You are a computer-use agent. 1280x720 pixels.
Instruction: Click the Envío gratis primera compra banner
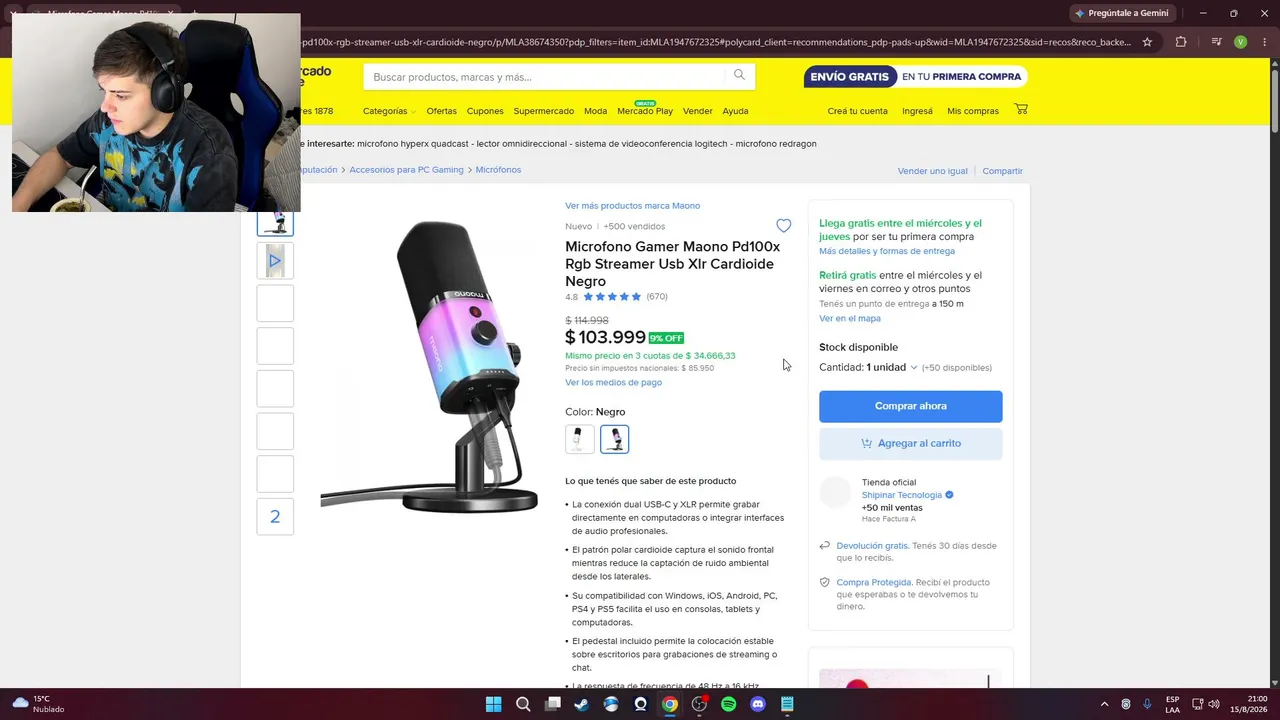point(915,77)
